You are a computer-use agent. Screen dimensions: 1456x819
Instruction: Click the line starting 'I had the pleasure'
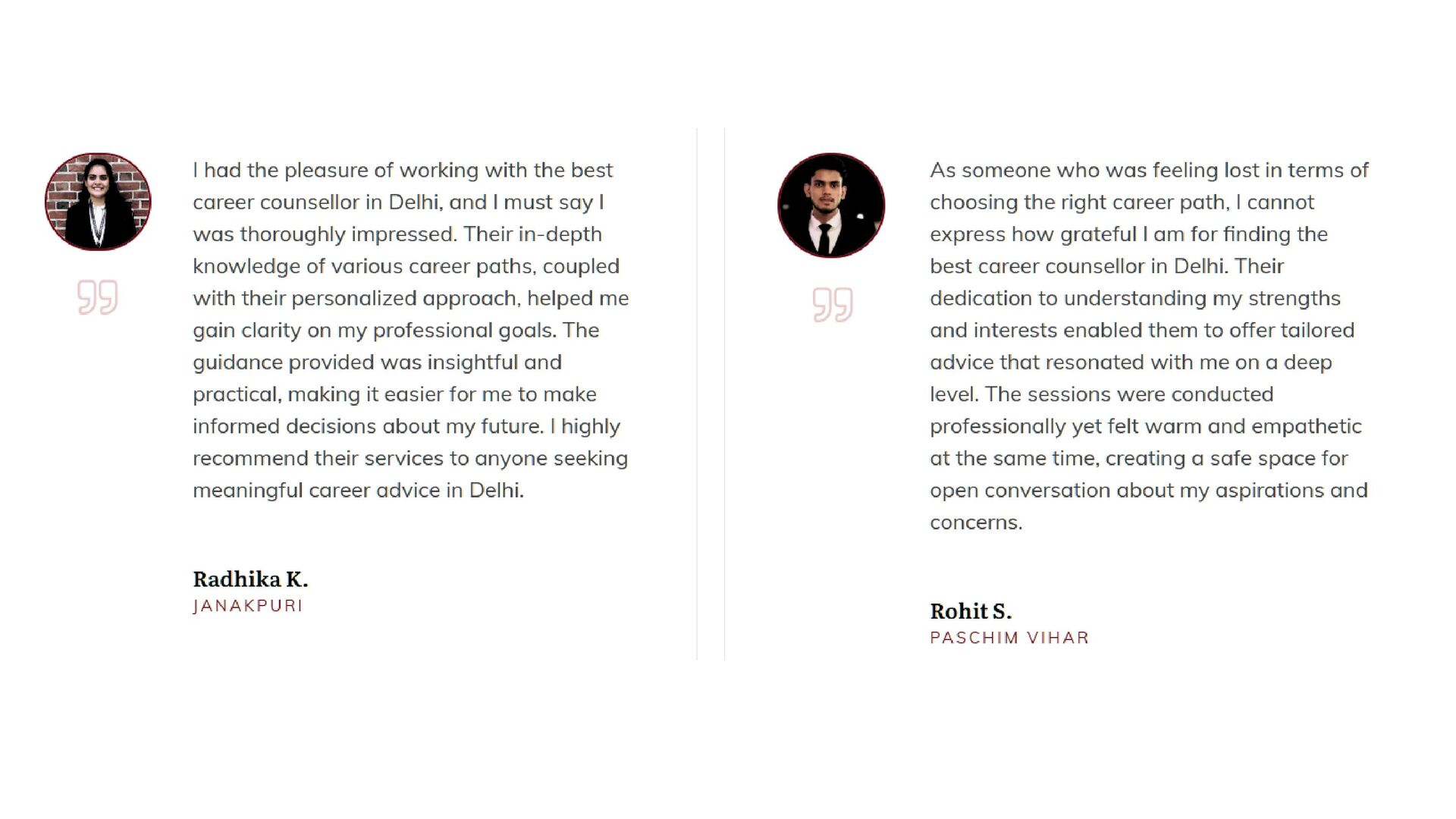click(402, 171)
